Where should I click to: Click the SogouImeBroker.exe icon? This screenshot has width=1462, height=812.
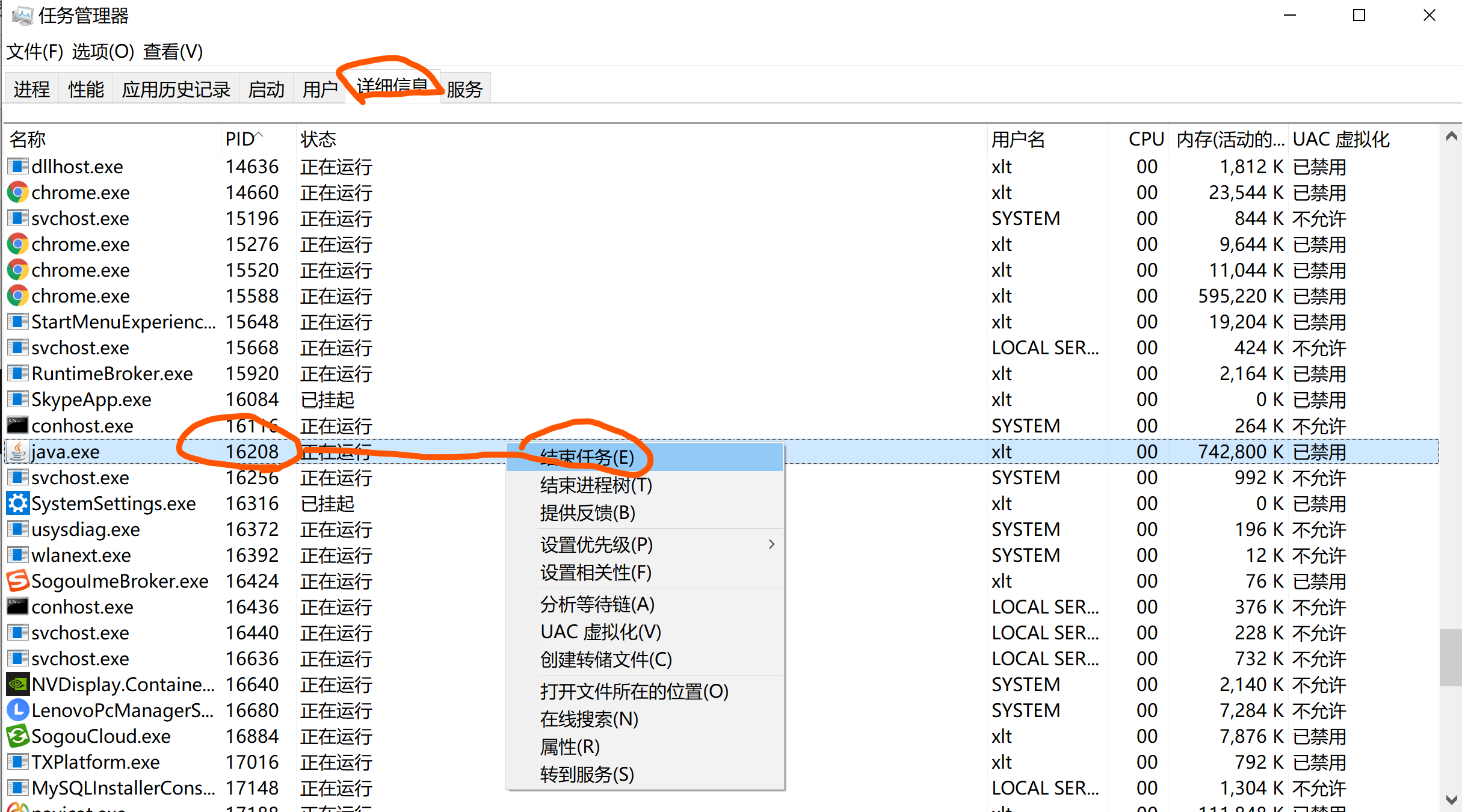pos(17,581)
